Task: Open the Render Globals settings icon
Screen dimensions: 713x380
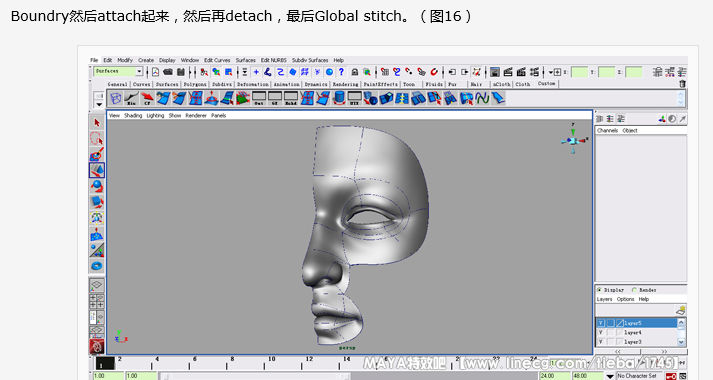Action: pyautogui.click(x=534, y=72)
